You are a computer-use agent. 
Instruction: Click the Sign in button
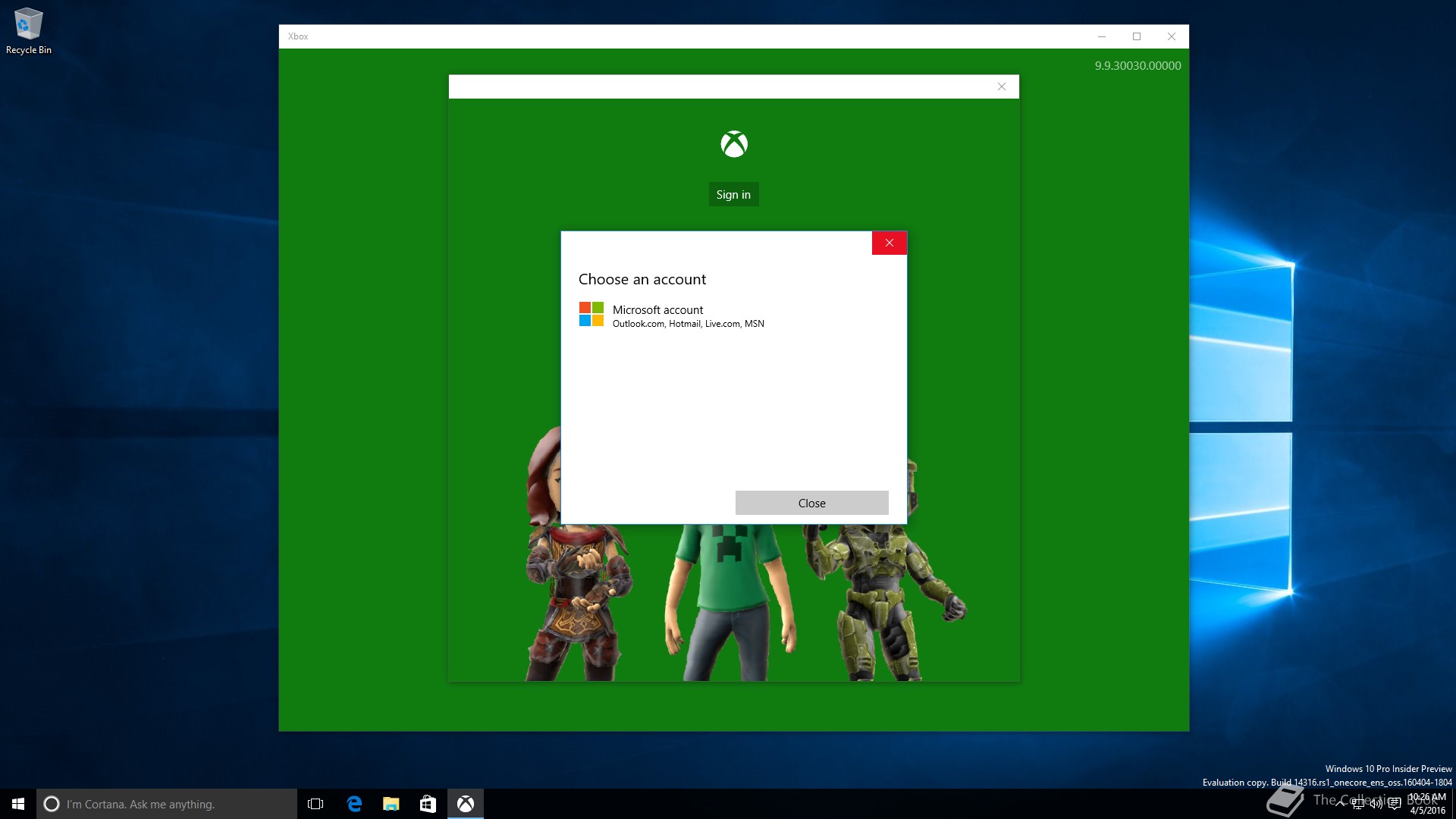(x=733, y=194)
